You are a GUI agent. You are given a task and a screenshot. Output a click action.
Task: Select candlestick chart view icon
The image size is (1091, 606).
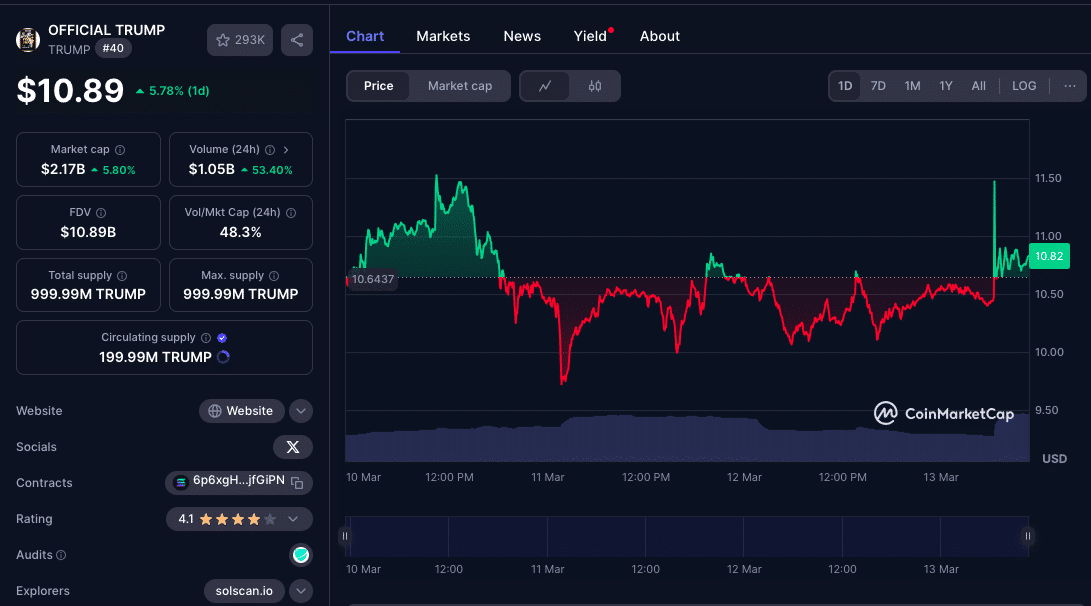(595, 86)
